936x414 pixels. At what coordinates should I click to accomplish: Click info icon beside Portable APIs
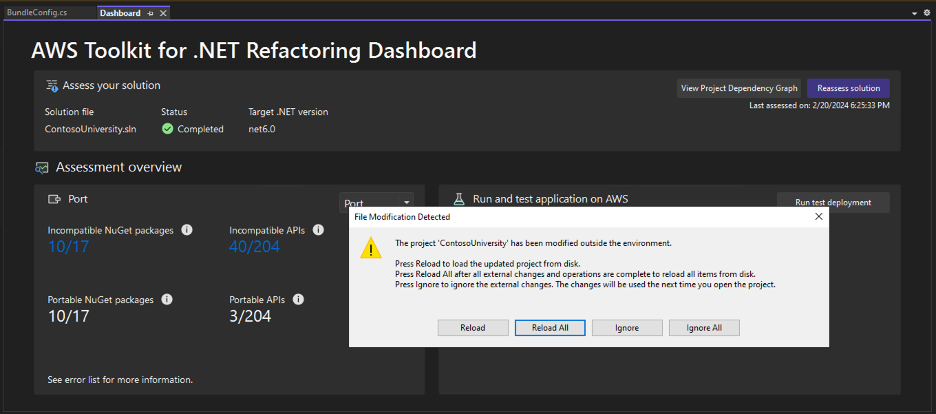[x=298, y=299]
